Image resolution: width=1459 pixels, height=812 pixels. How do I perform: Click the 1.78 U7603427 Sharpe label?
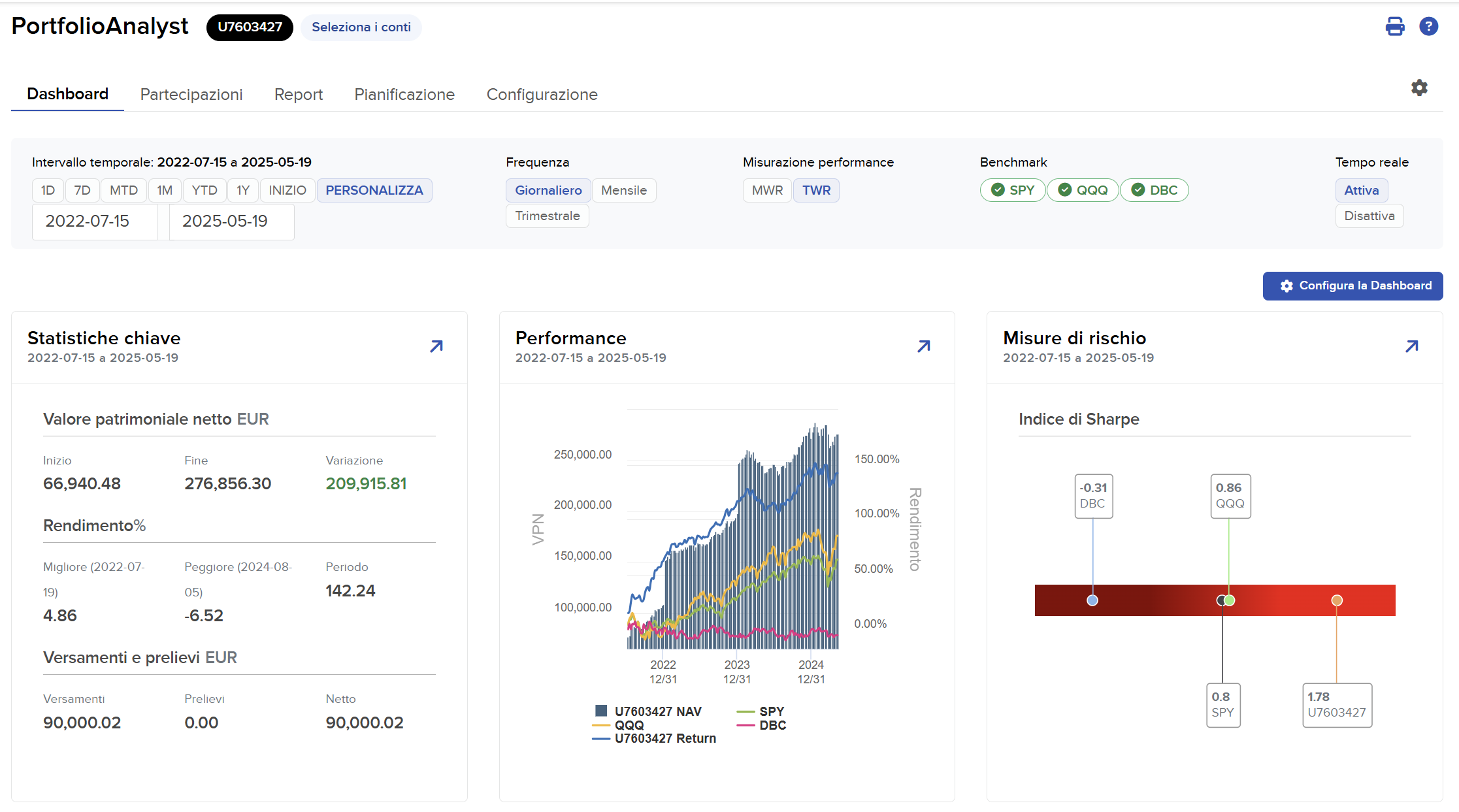(1337, 705)
